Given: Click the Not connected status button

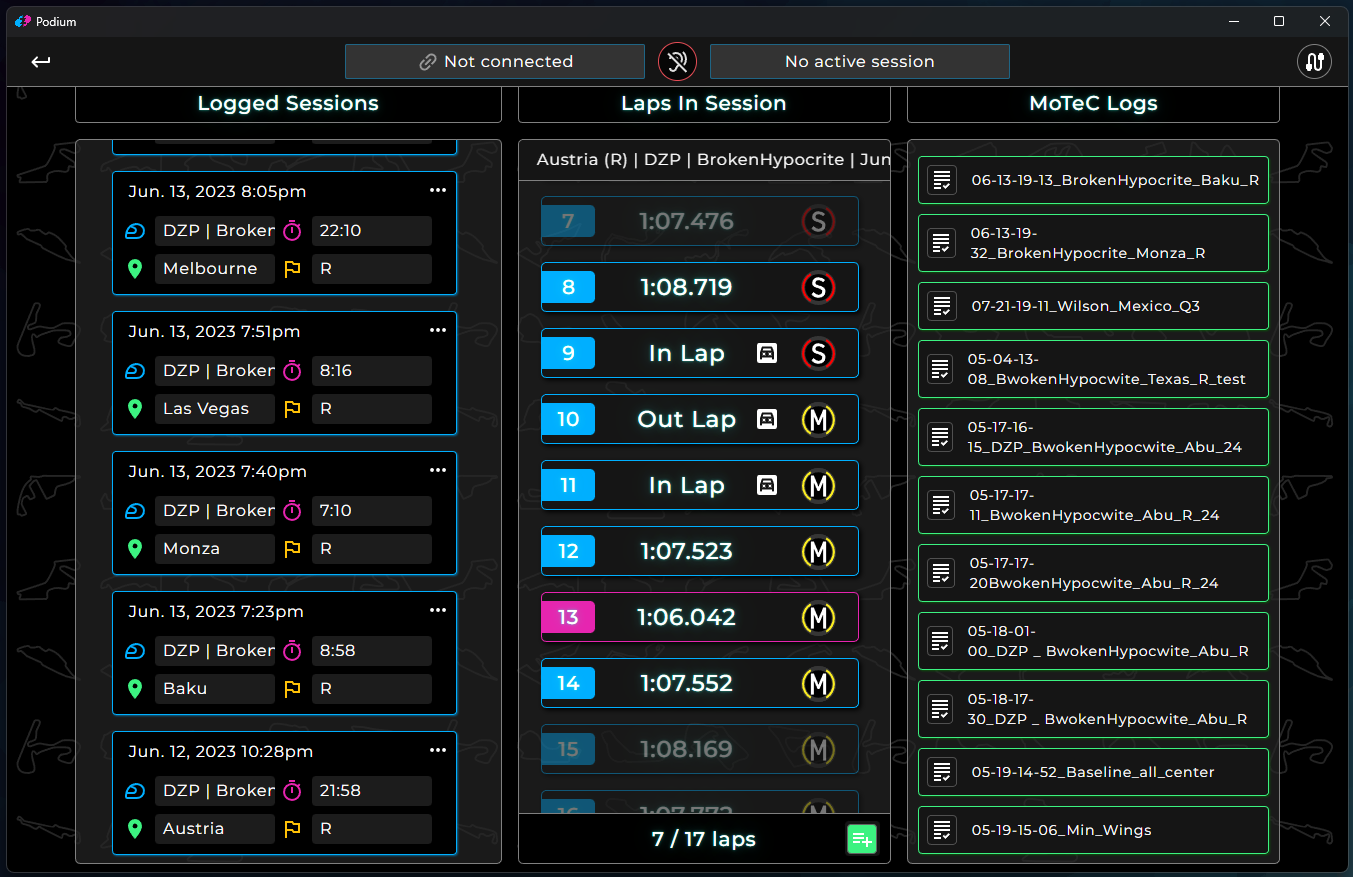Looking at the screenshot, I should click(x=495, y=61).
